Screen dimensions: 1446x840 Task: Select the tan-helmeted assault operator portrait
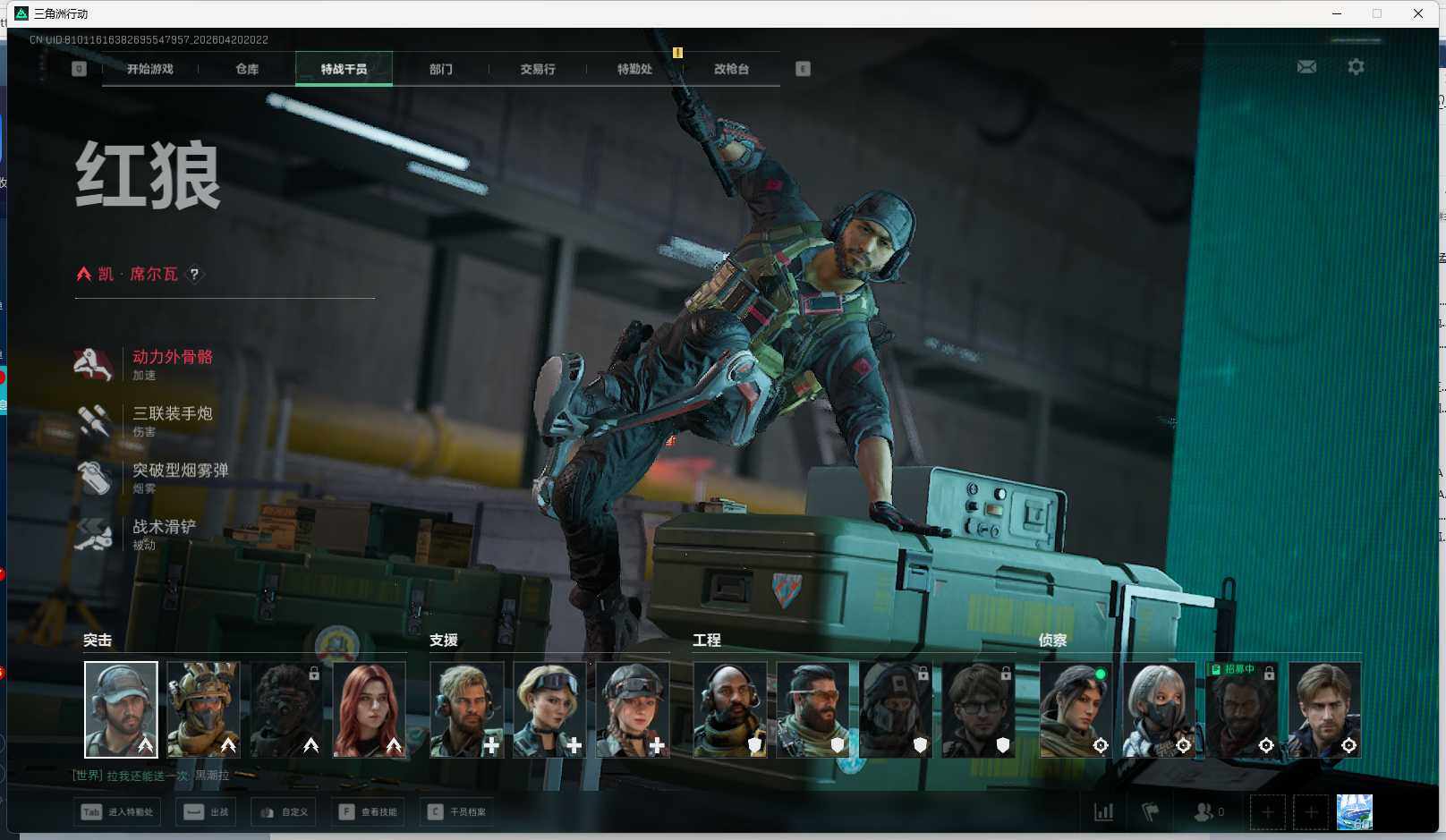click(x=203, y=709)
